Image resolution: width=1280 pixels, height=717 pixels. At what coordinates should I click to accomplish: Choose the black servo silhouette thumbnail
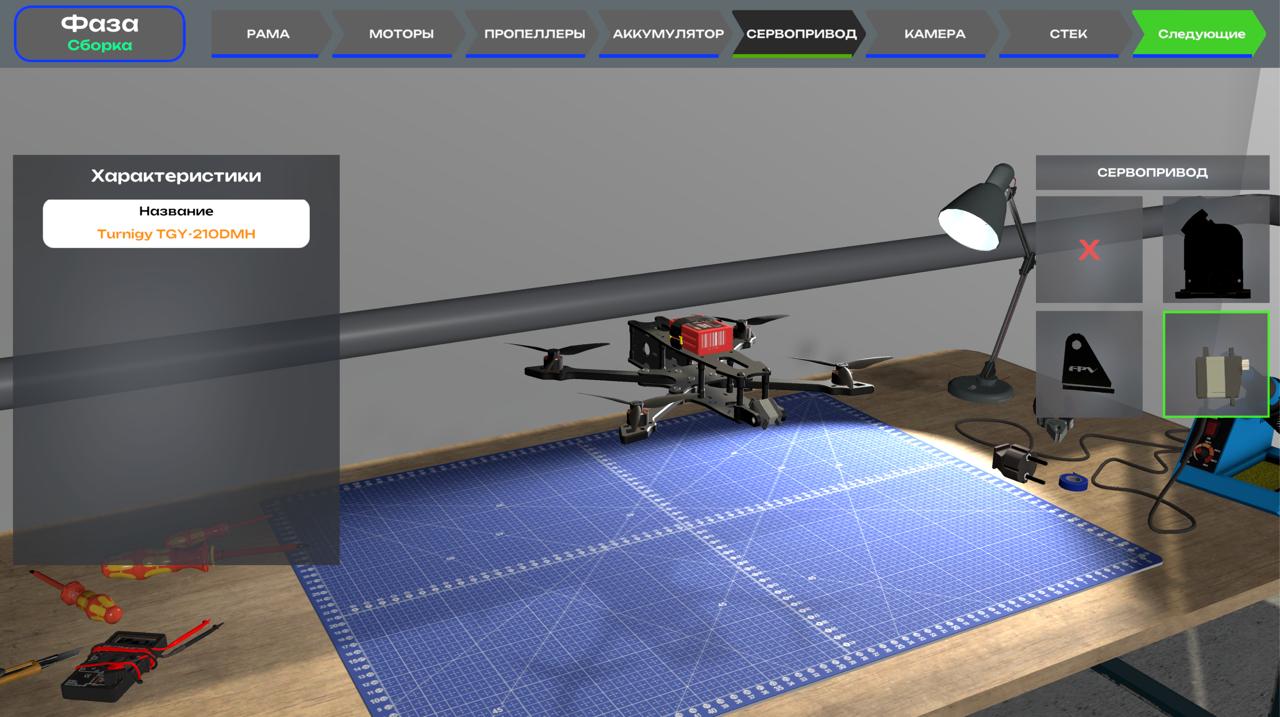pos(1215,250)
